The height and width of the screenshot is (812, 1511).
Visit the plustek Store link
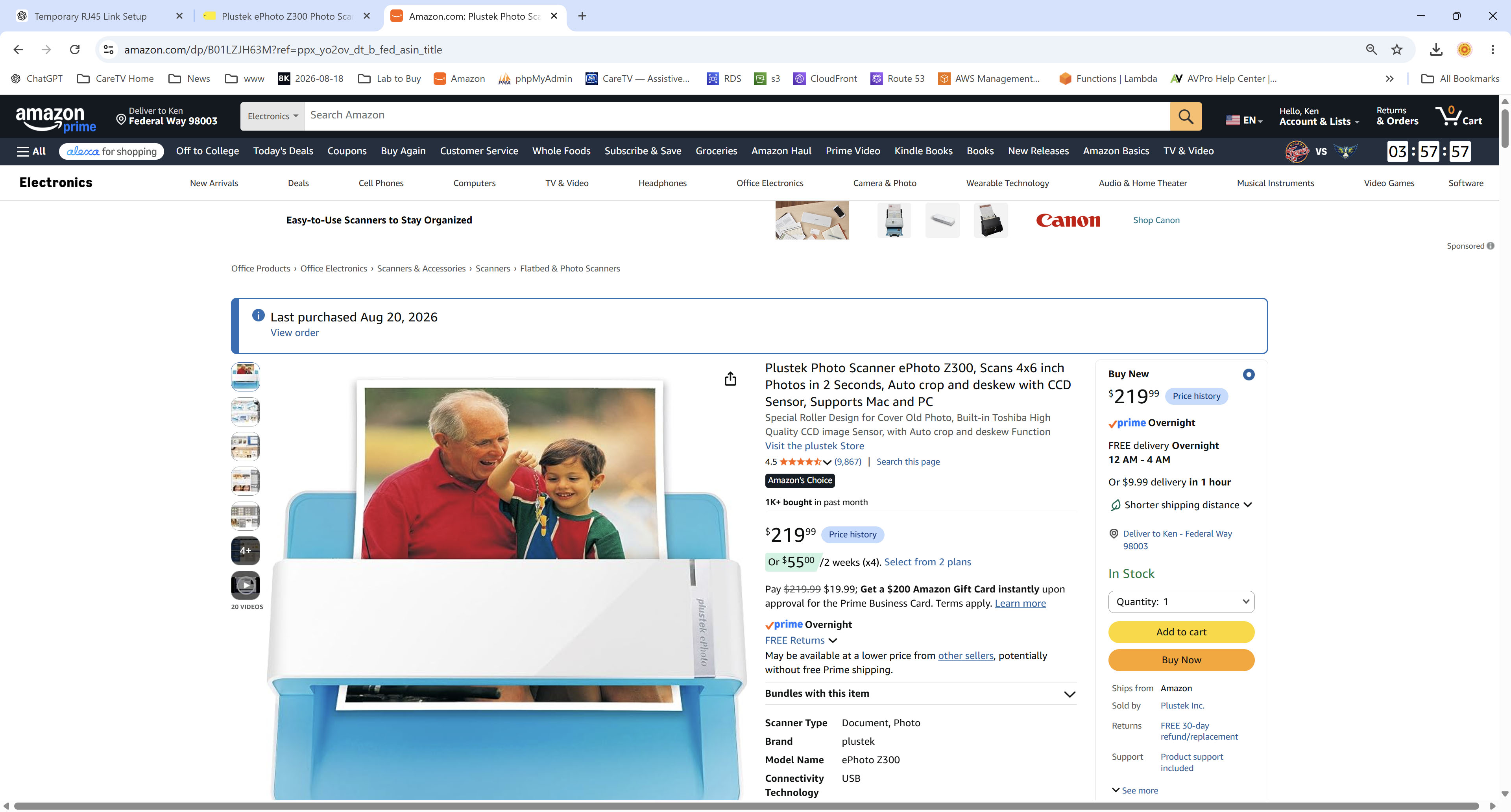click(x=814, y=446)
